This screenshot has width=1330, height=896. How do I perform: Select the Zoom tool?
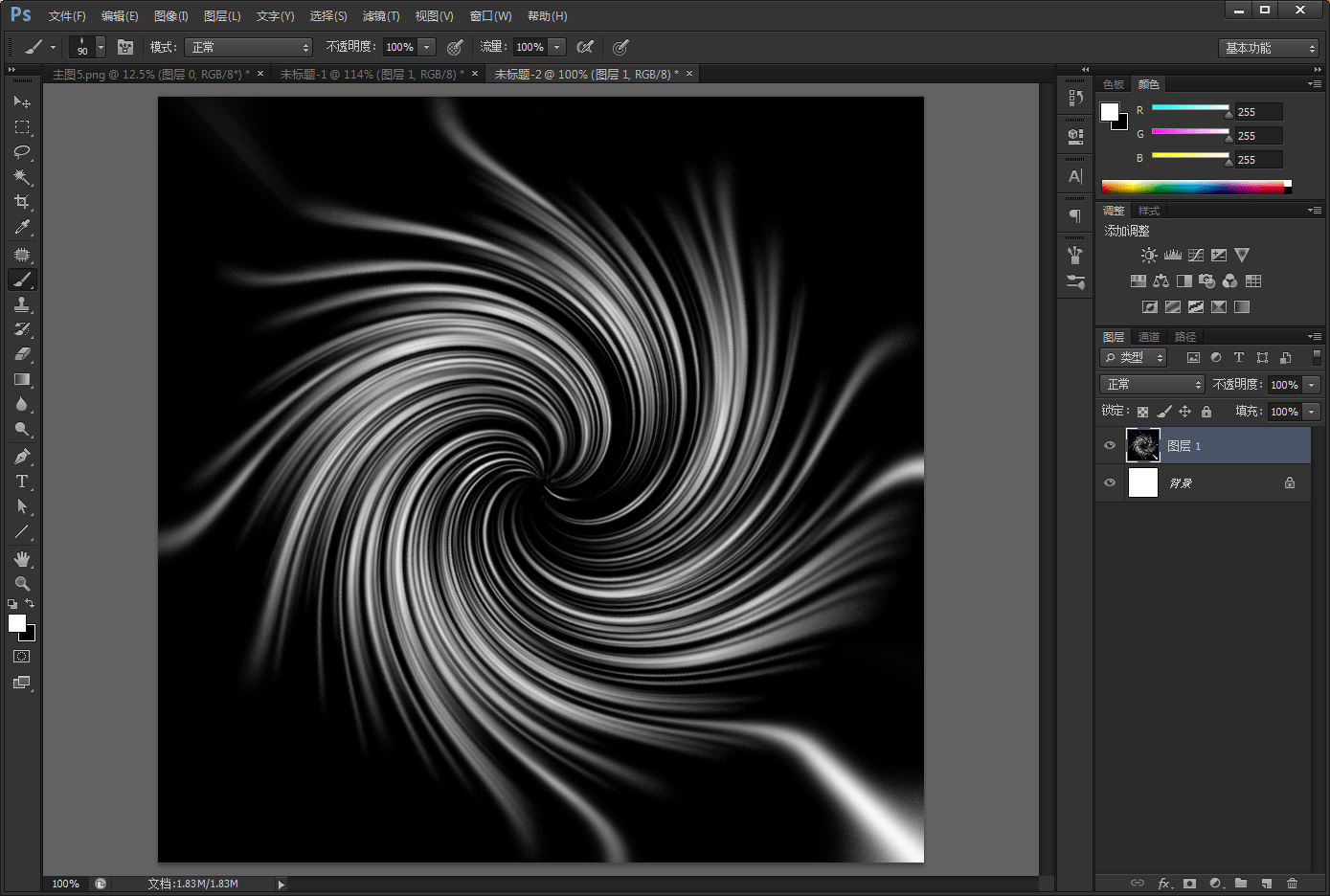click(21, 584)
